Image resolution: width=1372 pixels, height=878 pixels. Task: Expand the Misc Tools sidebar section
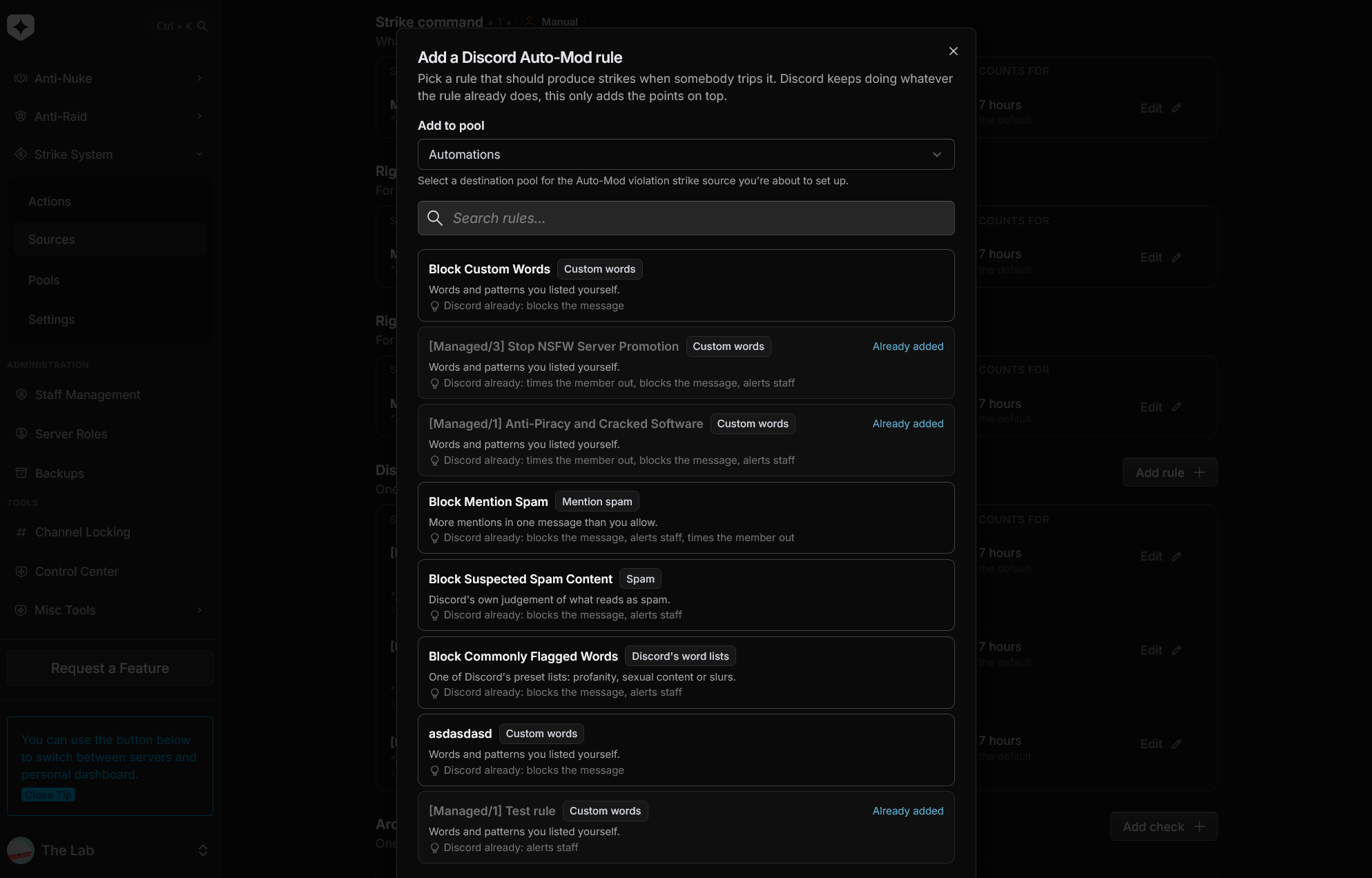point(110,610)
